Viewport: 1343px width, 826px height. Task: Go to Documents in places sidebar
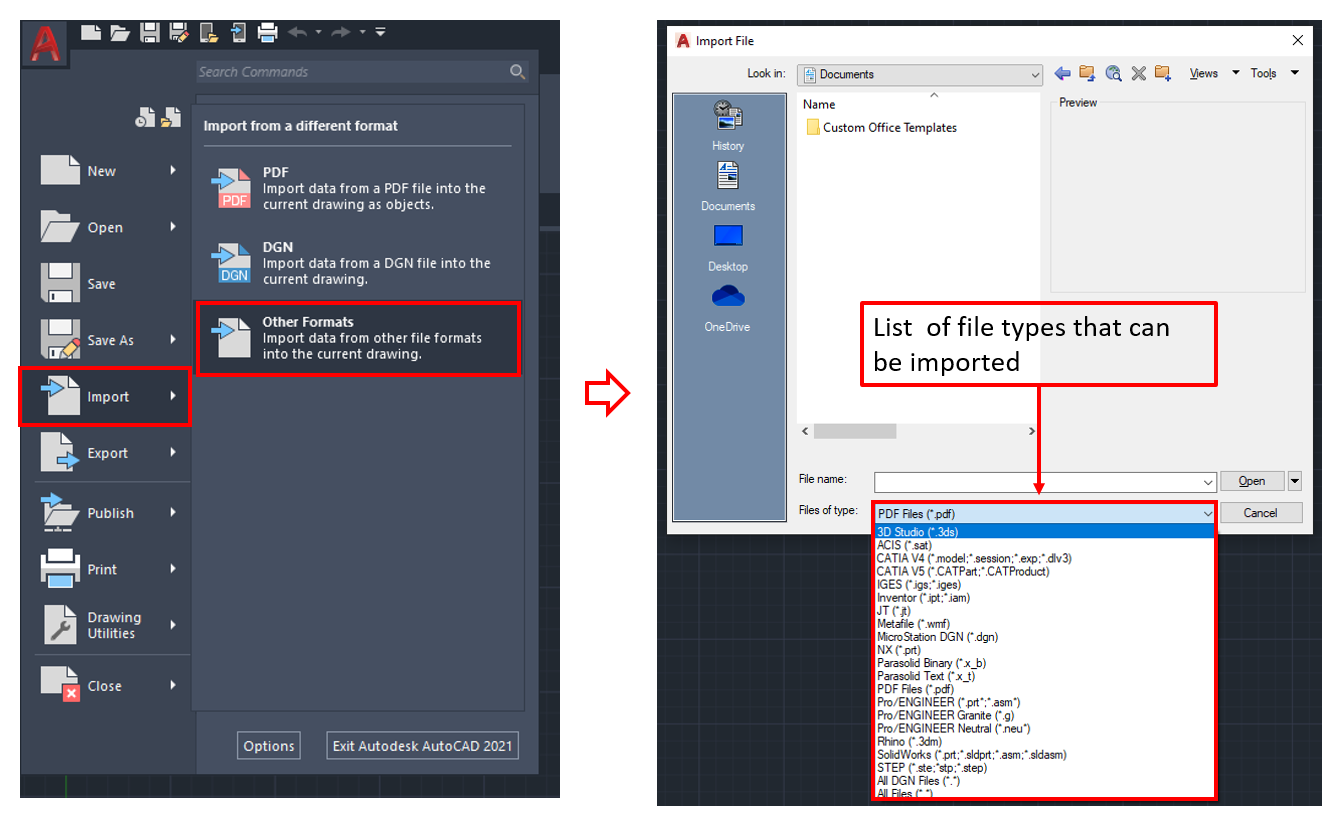[x=728, y=187]
